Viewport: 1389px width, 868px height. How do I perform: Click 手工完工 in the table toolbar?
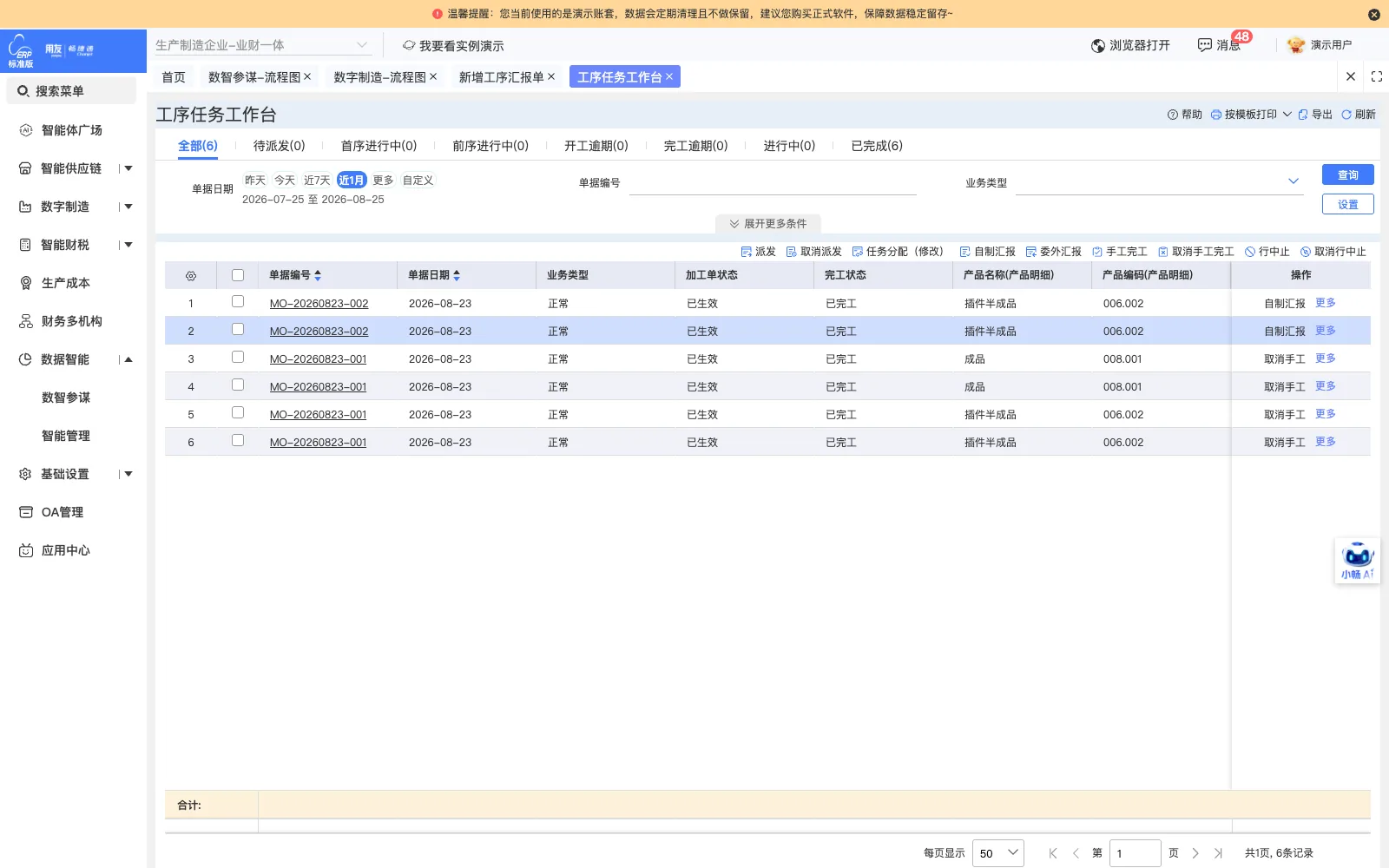click(1120, 252)
